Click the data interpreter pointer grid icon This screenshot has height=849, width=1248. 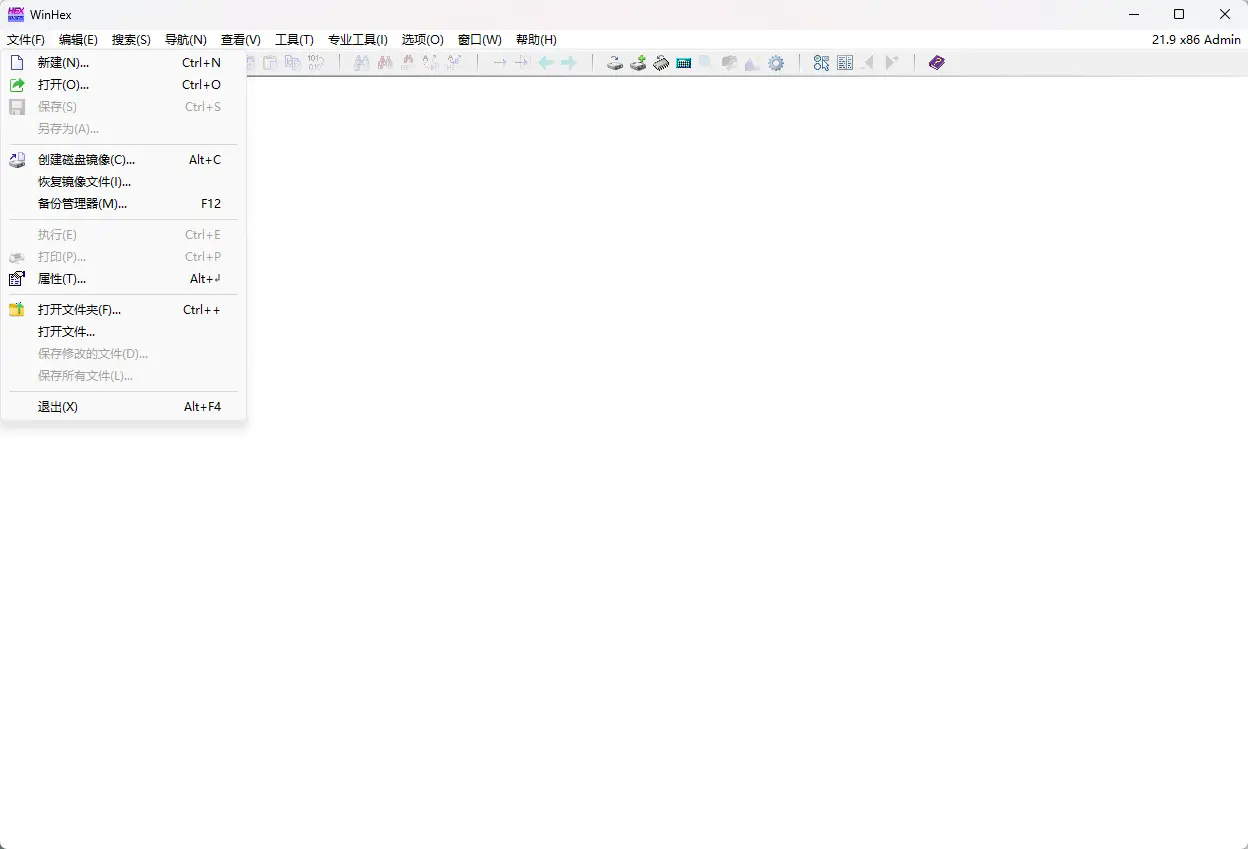coord(821,63)
